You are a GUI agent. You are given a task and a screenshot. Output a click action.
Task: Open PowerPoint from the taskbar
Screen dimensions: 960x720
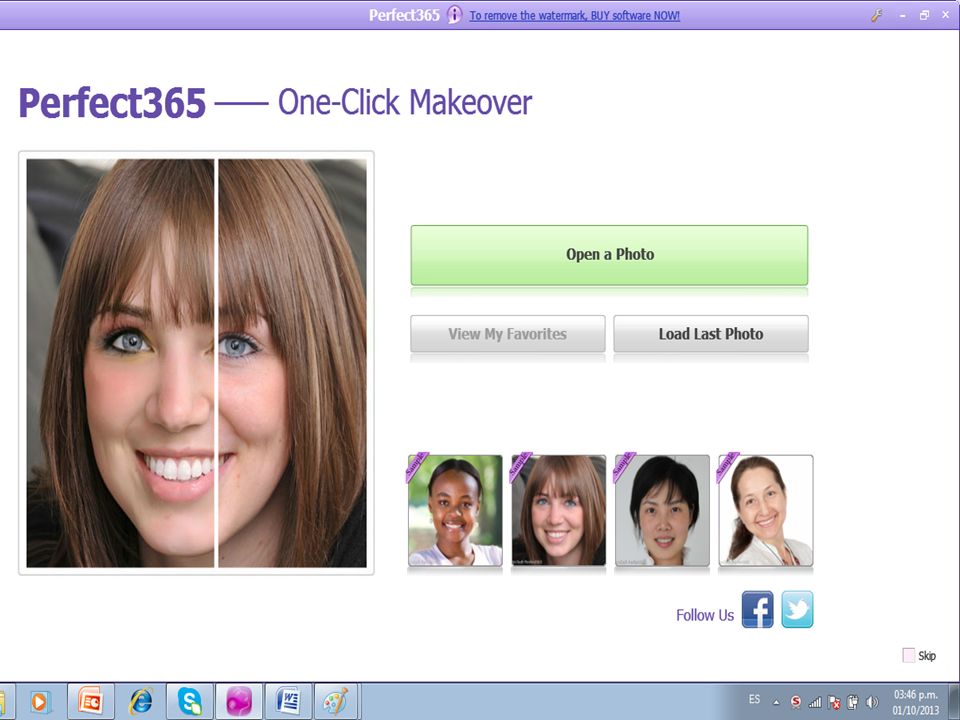[x=91, y=702]
